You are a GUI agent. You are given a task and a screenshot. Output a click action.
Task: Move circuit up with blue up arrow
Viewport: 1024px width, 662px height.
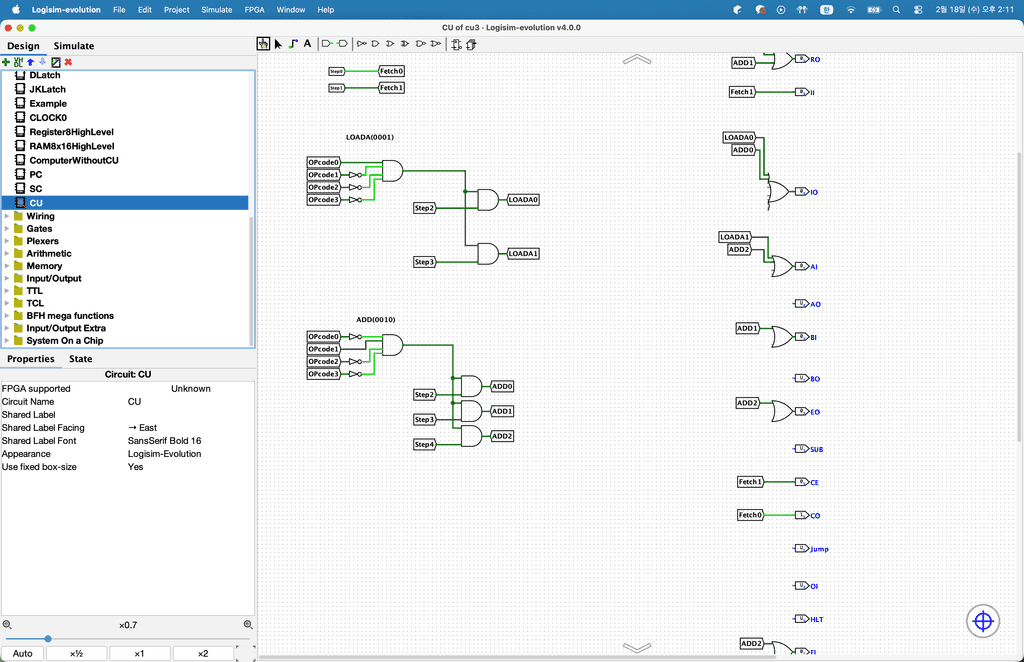[30, 62]
